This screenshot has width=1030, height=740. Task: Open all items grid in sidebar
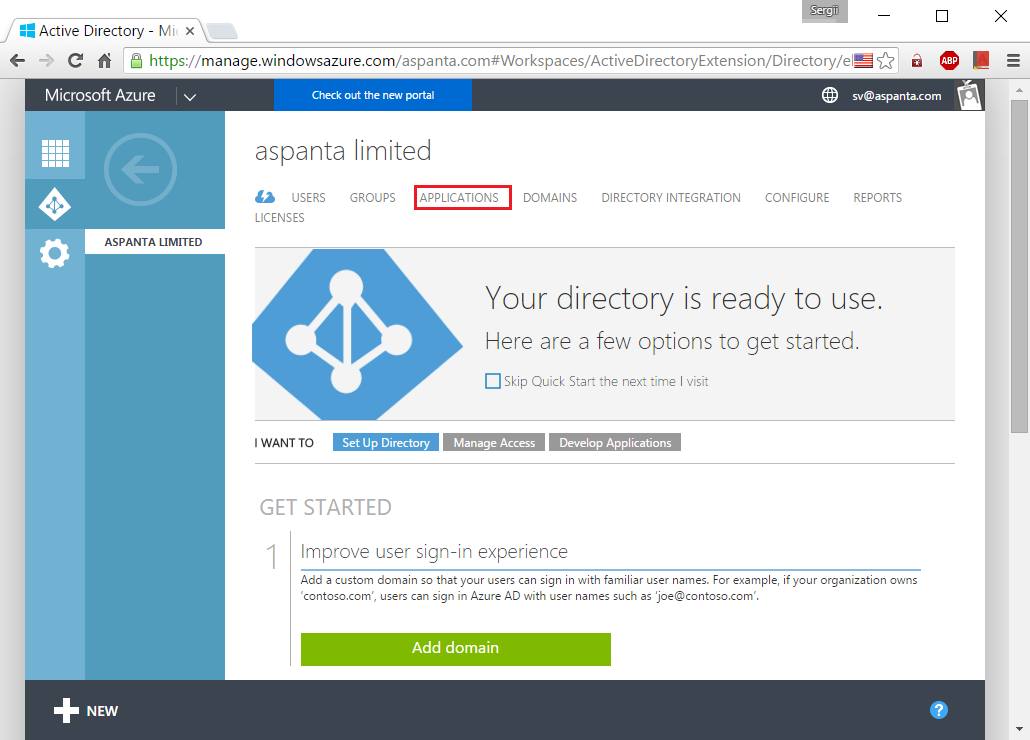tap(55, 153)
